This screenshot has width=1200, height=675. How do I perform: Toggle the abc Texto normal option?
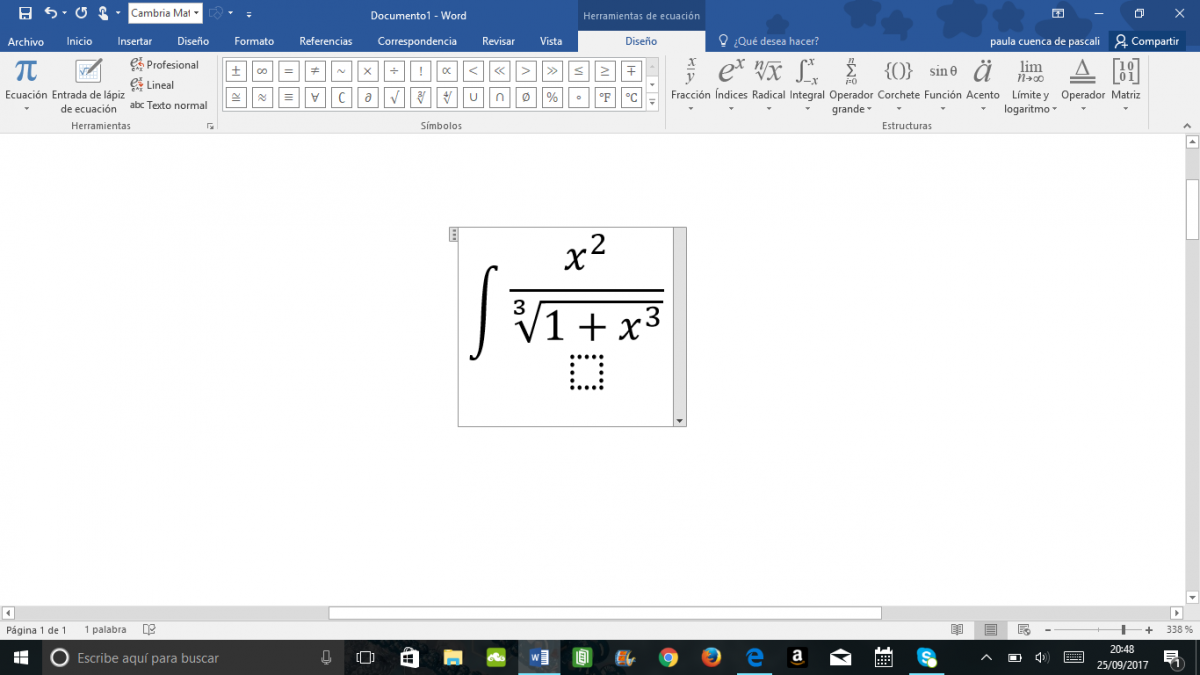pyautogui.click(x=169, y=105)
